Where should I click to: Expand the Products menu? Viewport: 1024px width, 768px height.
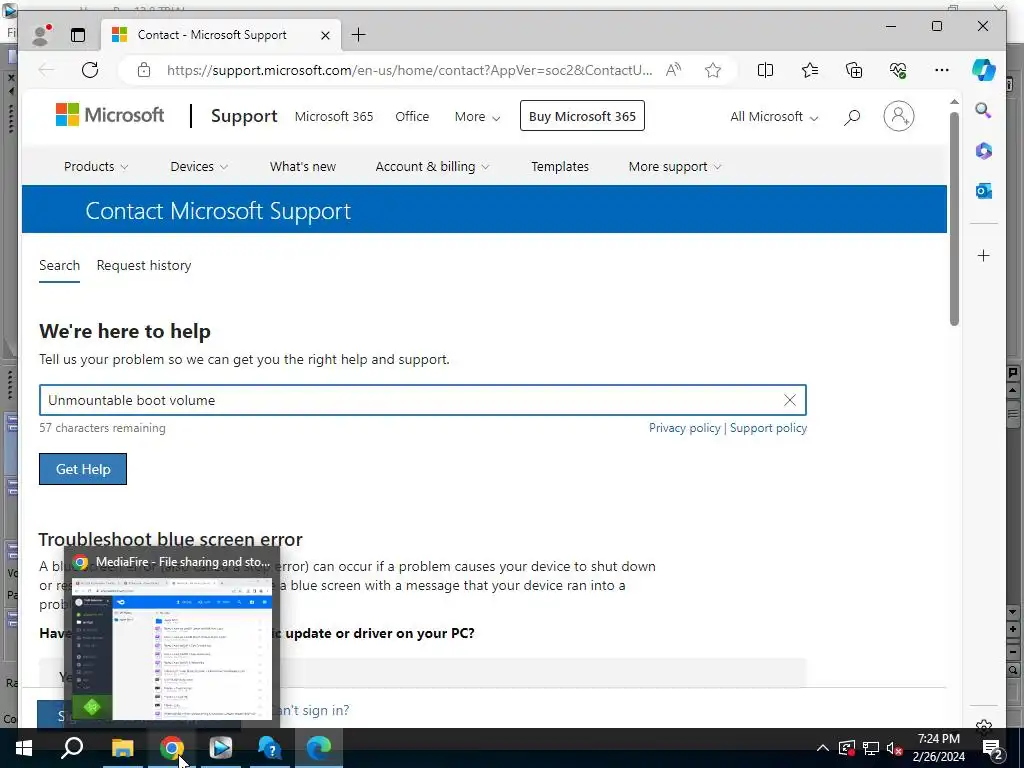coord(96,167)
